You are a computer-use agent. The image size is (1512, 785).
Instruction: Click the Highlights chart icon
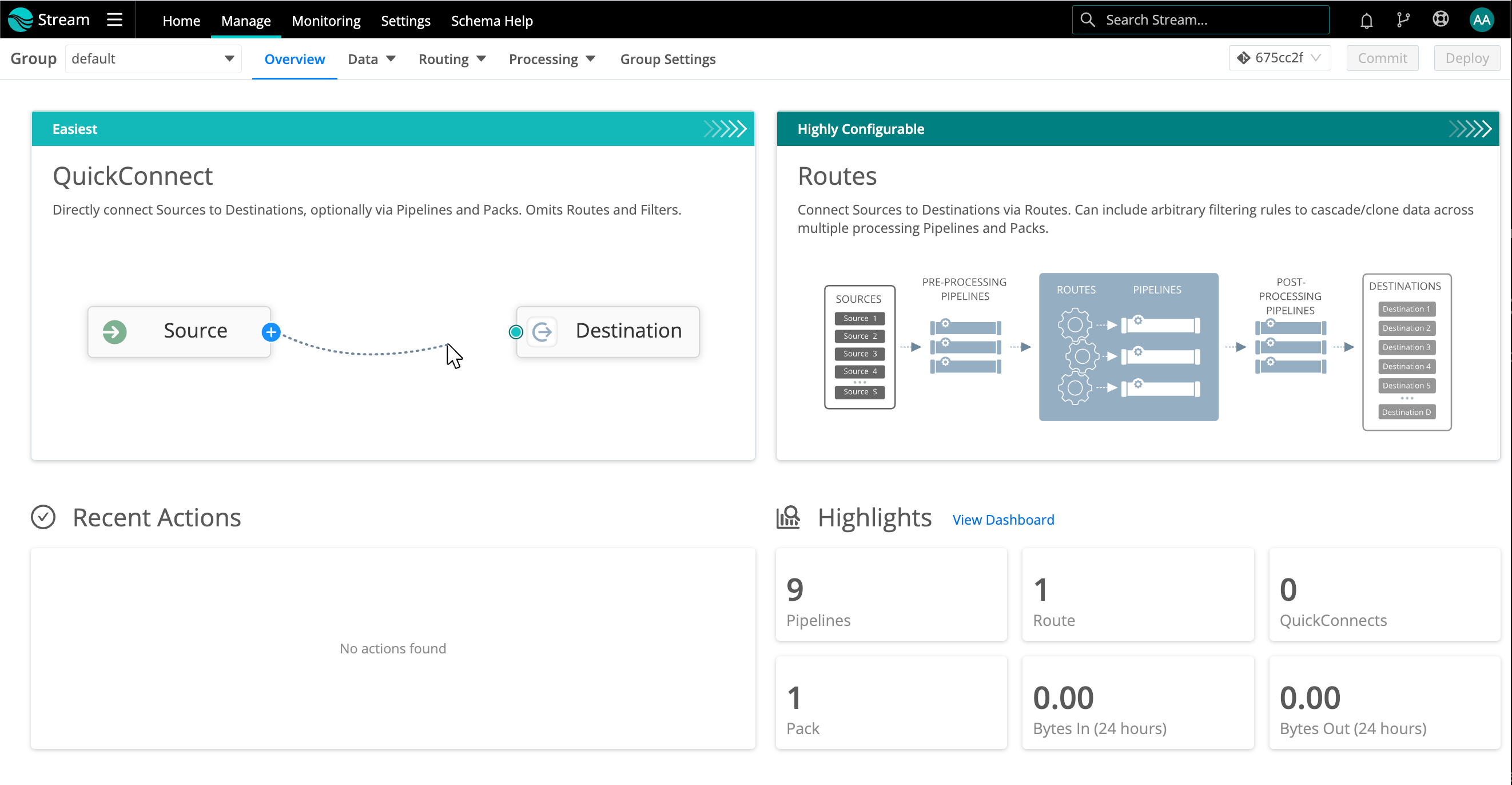787,517
